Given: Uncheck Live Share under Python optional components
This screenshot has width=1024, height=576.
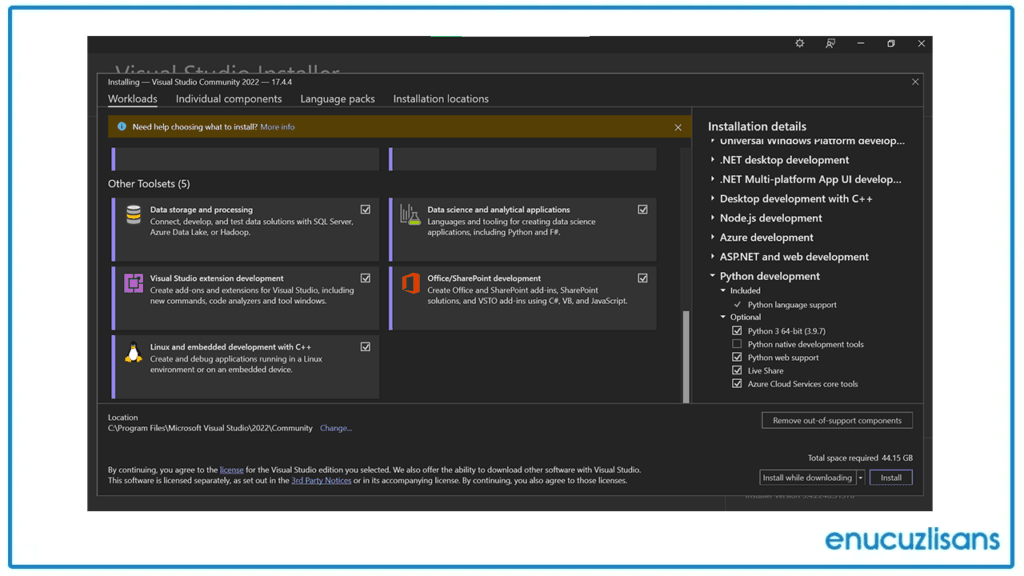Looking at the screenshot, I should 736,370.
